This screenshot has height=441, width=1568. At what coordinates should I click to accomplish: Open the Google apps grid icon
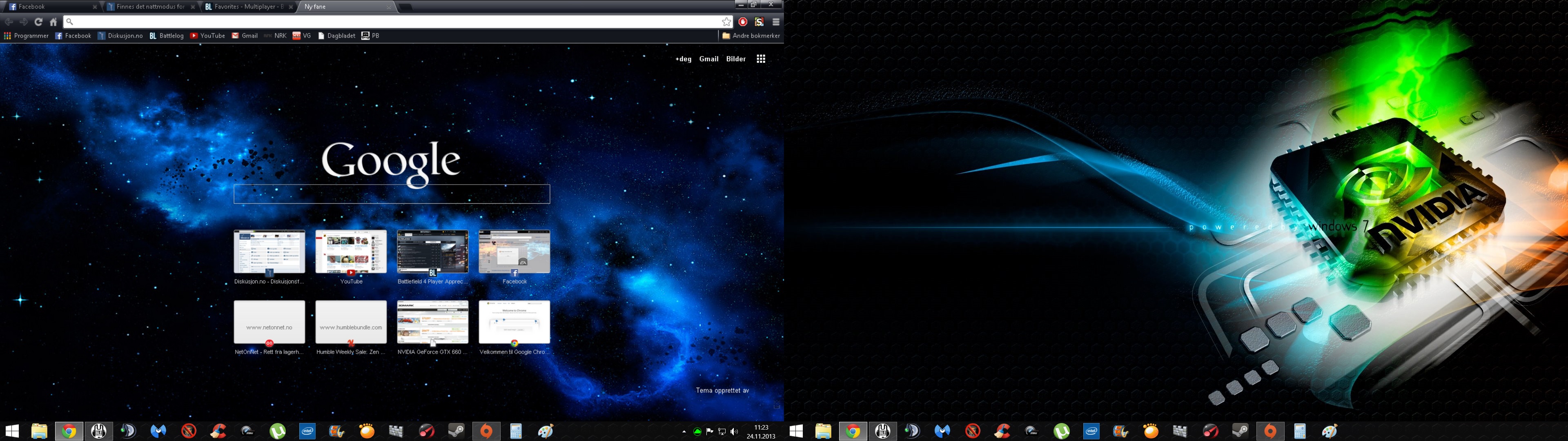761,59
